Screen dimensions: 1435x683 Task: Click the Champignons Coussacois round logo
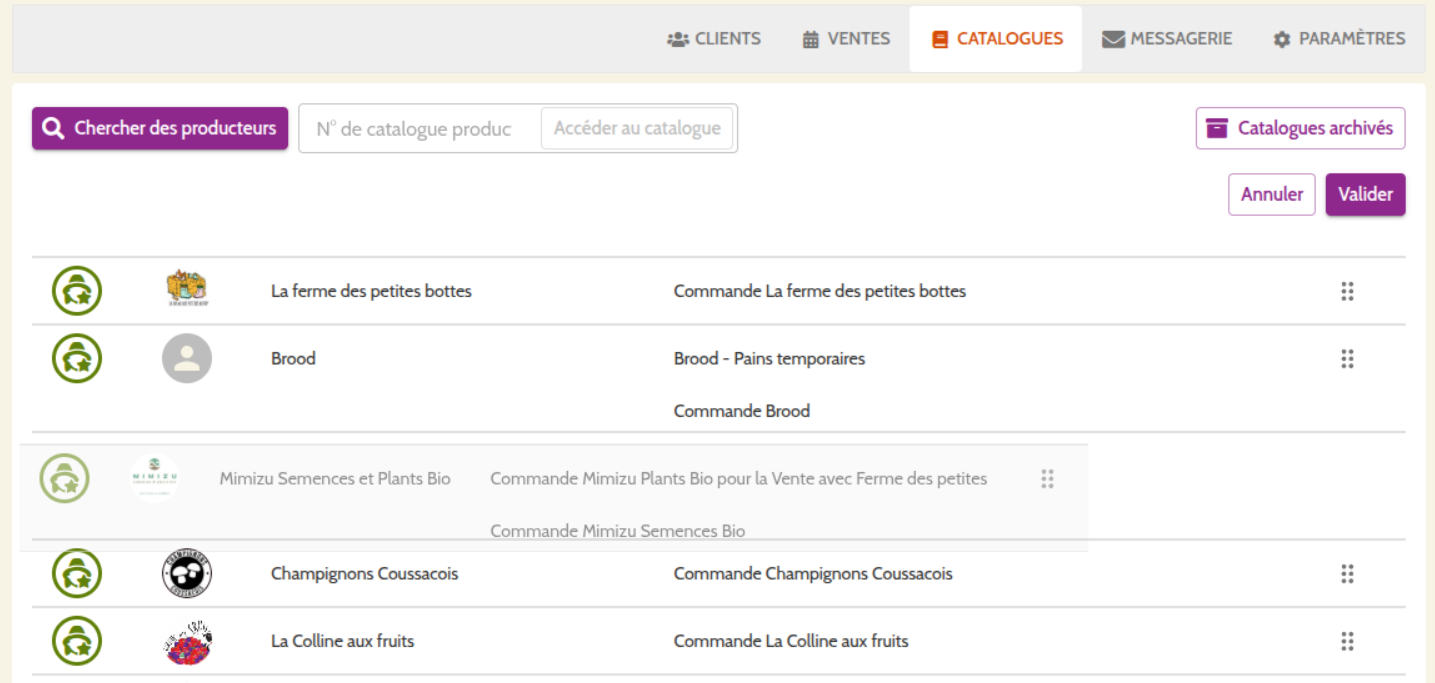(187, 574)
